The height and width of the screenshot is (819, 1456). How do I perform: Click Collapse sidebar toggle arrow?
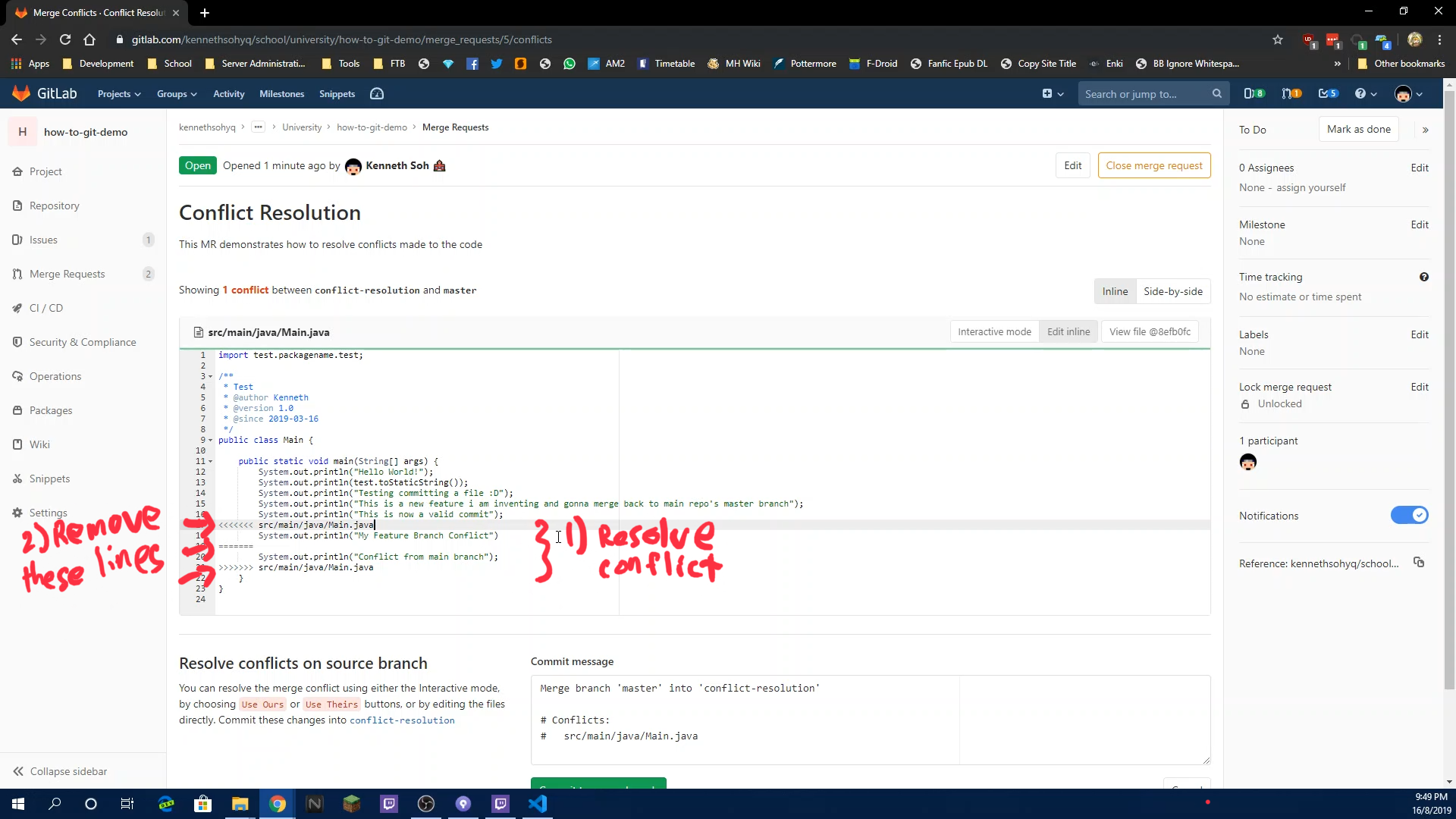(x=19, y=771)
